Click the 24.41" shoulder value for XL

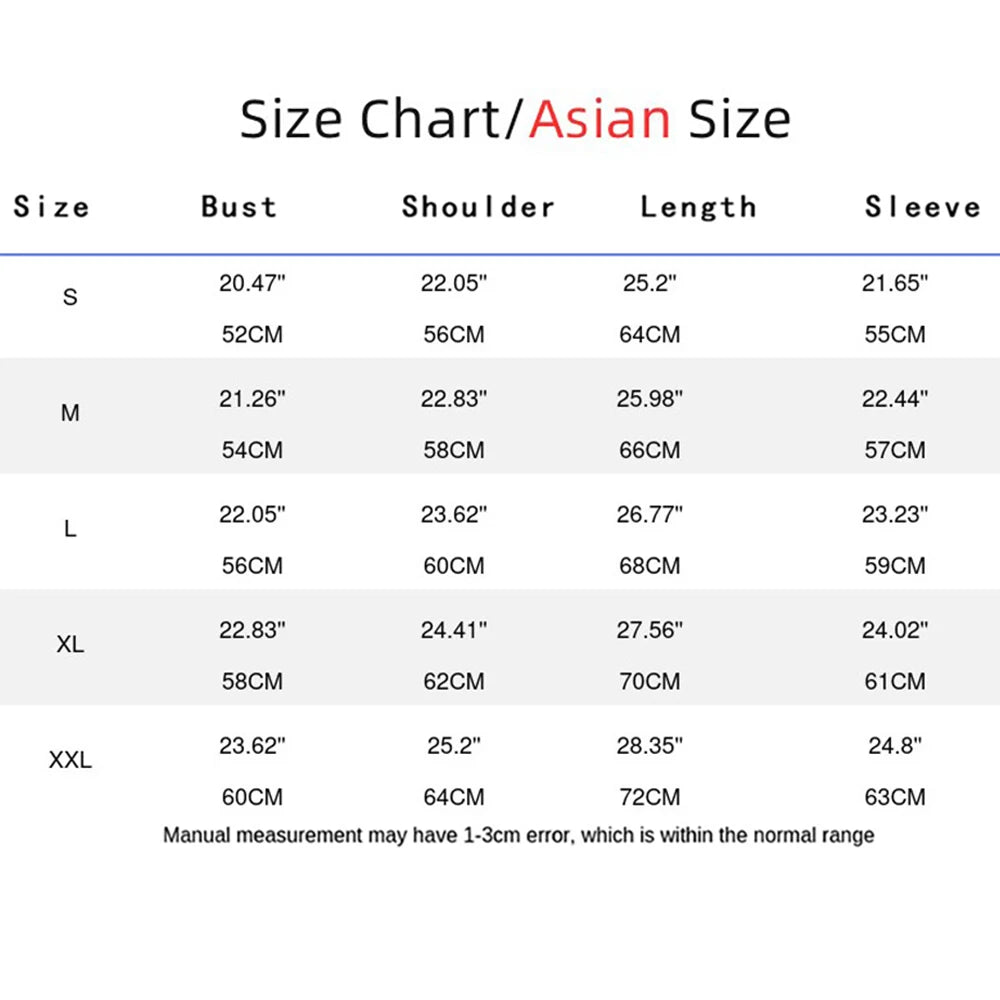coord(454,630)
